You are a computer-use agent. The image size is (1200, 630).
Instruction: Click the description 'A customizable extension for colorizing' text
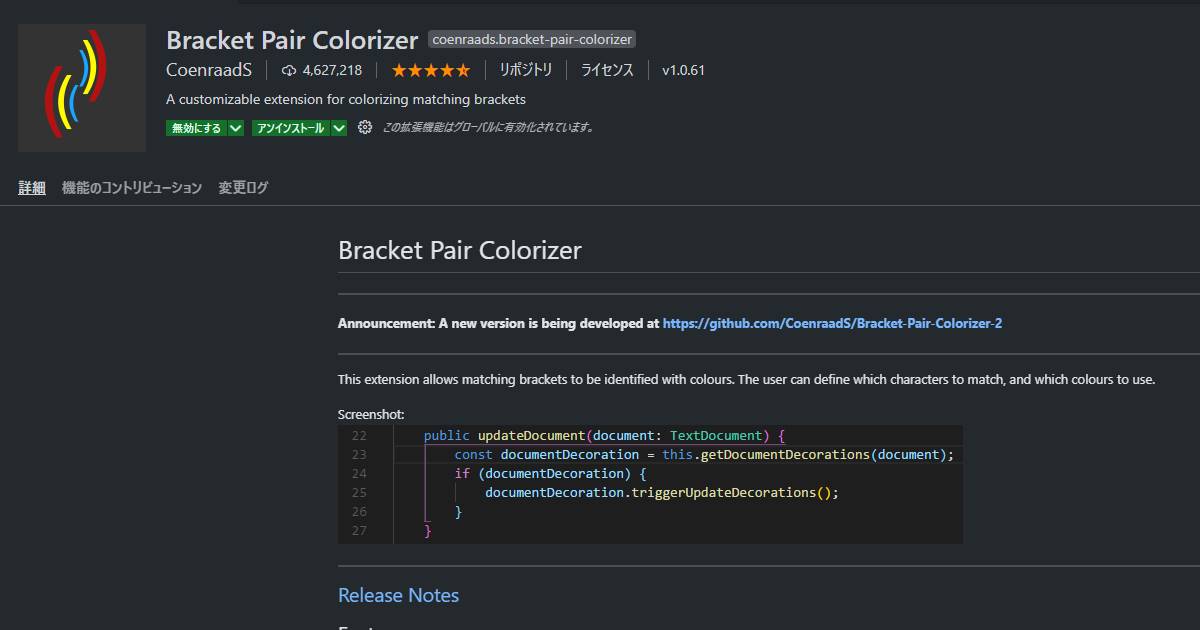tap(346, 99)
